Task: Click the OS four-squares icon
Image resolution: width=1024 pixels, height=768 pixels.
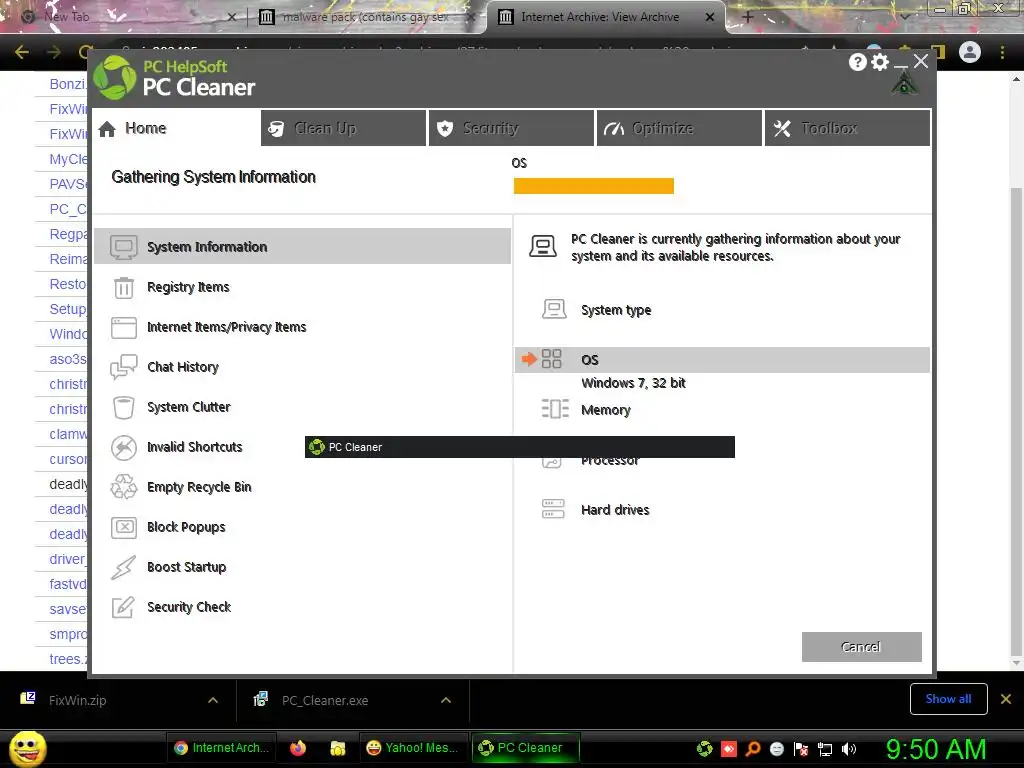Action: (551, 359)
